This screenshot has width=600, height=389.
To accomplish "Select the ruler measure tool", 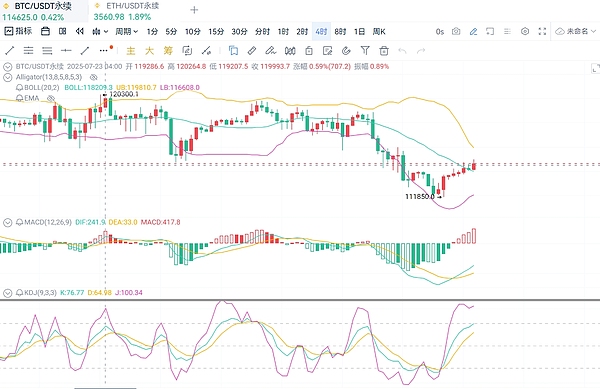I will click(252, 50).
